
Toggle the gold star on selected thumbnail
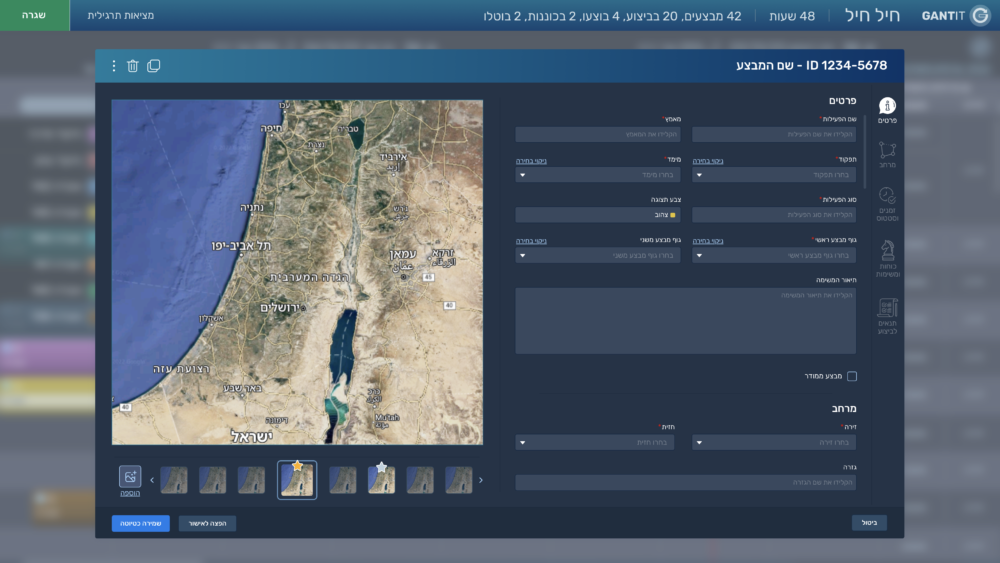[x=297, y=466]
